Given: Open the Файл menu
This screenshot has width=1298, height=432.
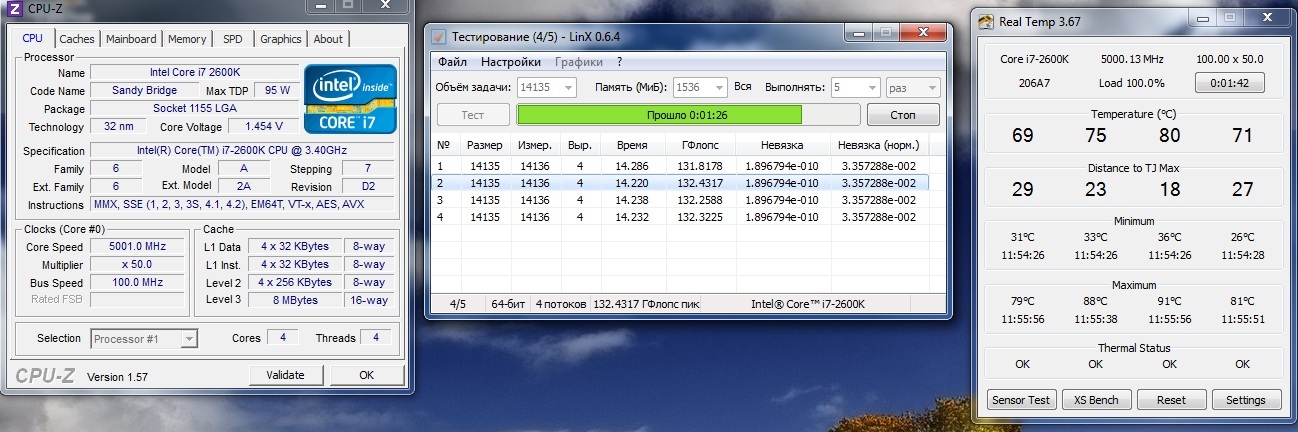Looking at the screenshot, I should pyautogui.click(x=453, y=62).
